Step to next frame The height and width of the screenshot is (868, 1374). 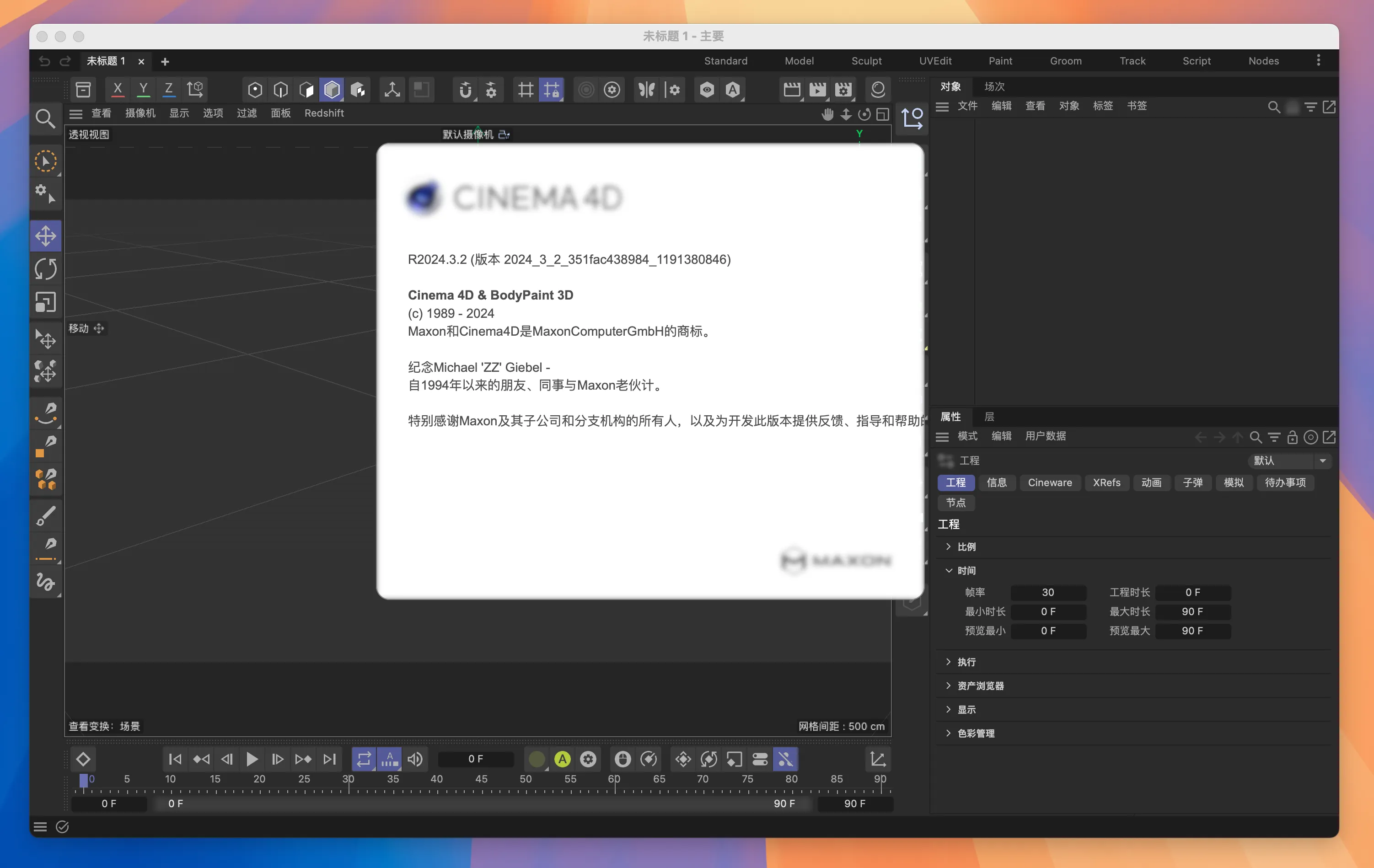(x=277, y=759)
